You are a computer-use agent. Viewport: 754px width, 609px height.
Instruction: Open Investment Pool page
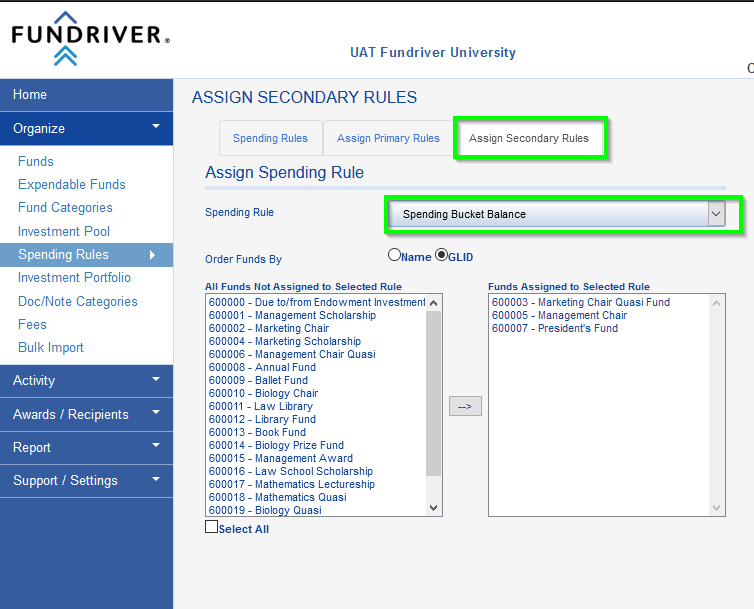pyautogui.click(x=64, y=231)
